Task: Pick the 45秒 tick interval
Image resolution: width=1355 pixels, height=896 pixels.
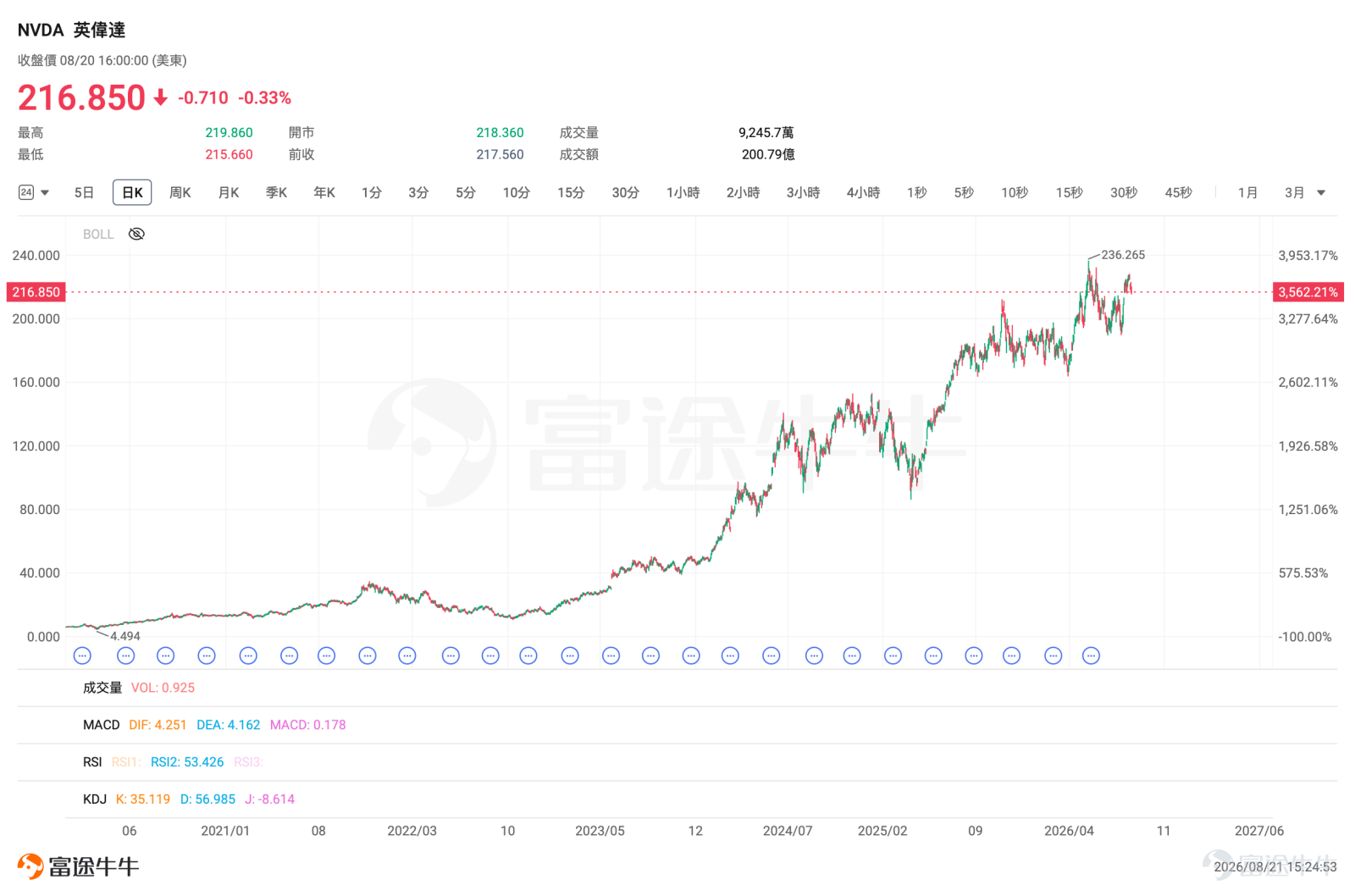Action: pos(1178,192)
